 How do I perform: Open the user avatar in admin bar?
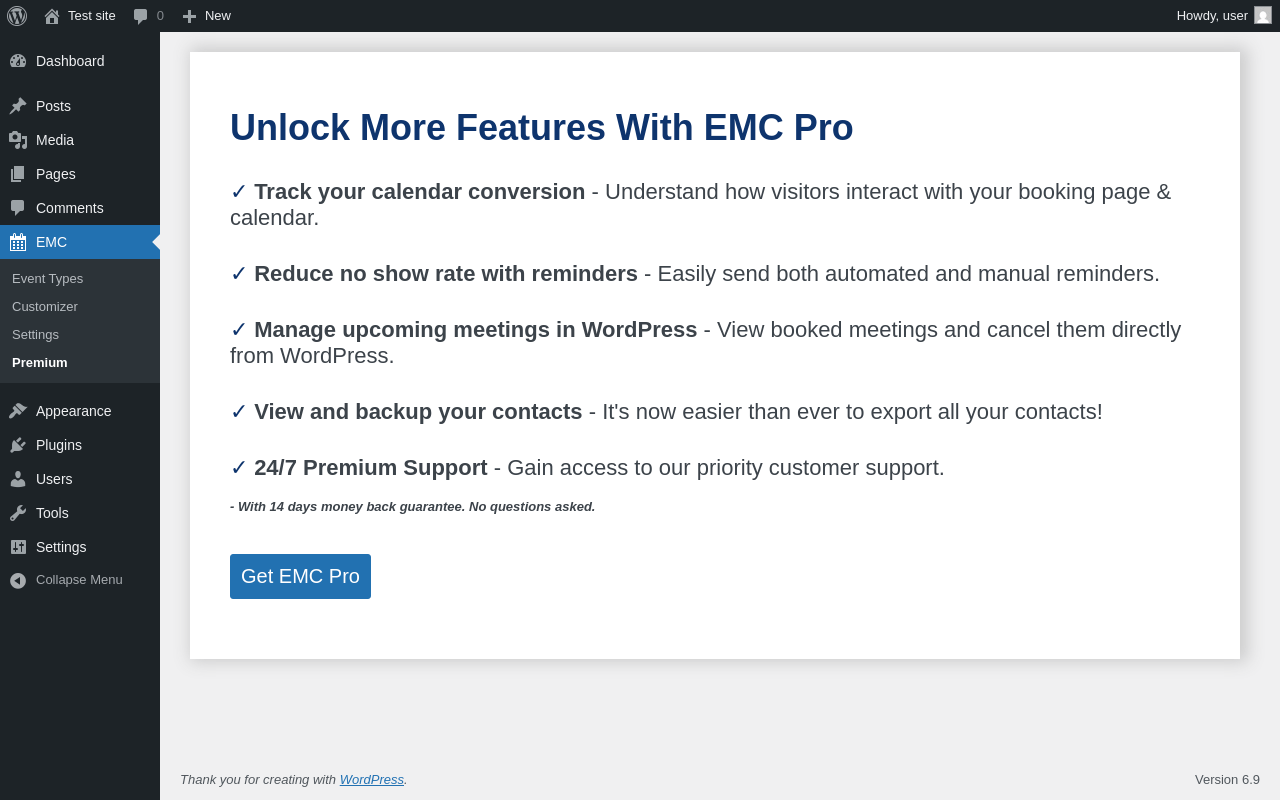click(1263, 15)
